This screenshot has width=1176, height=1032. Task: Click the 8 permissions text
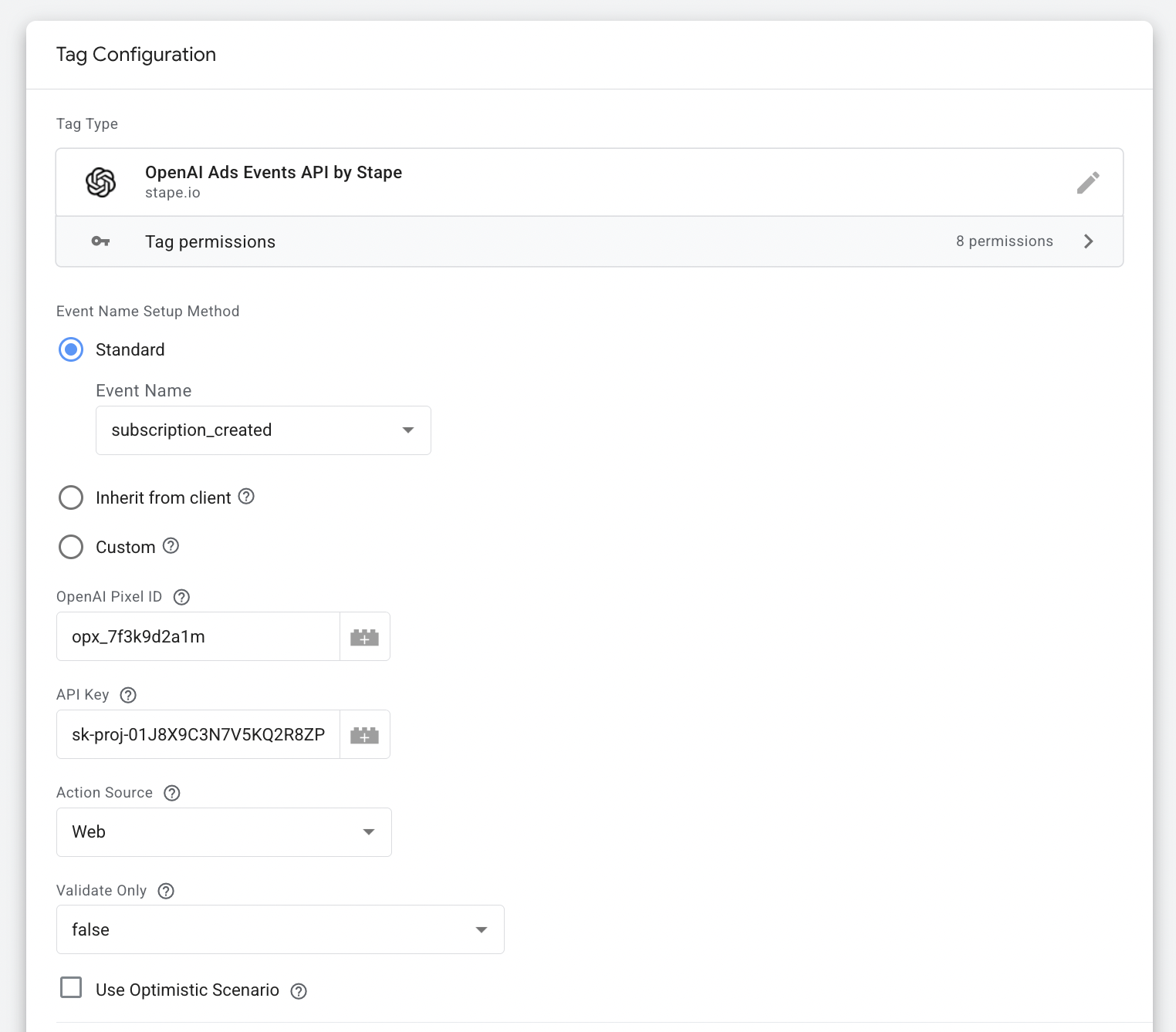[x=1005, y=241]
